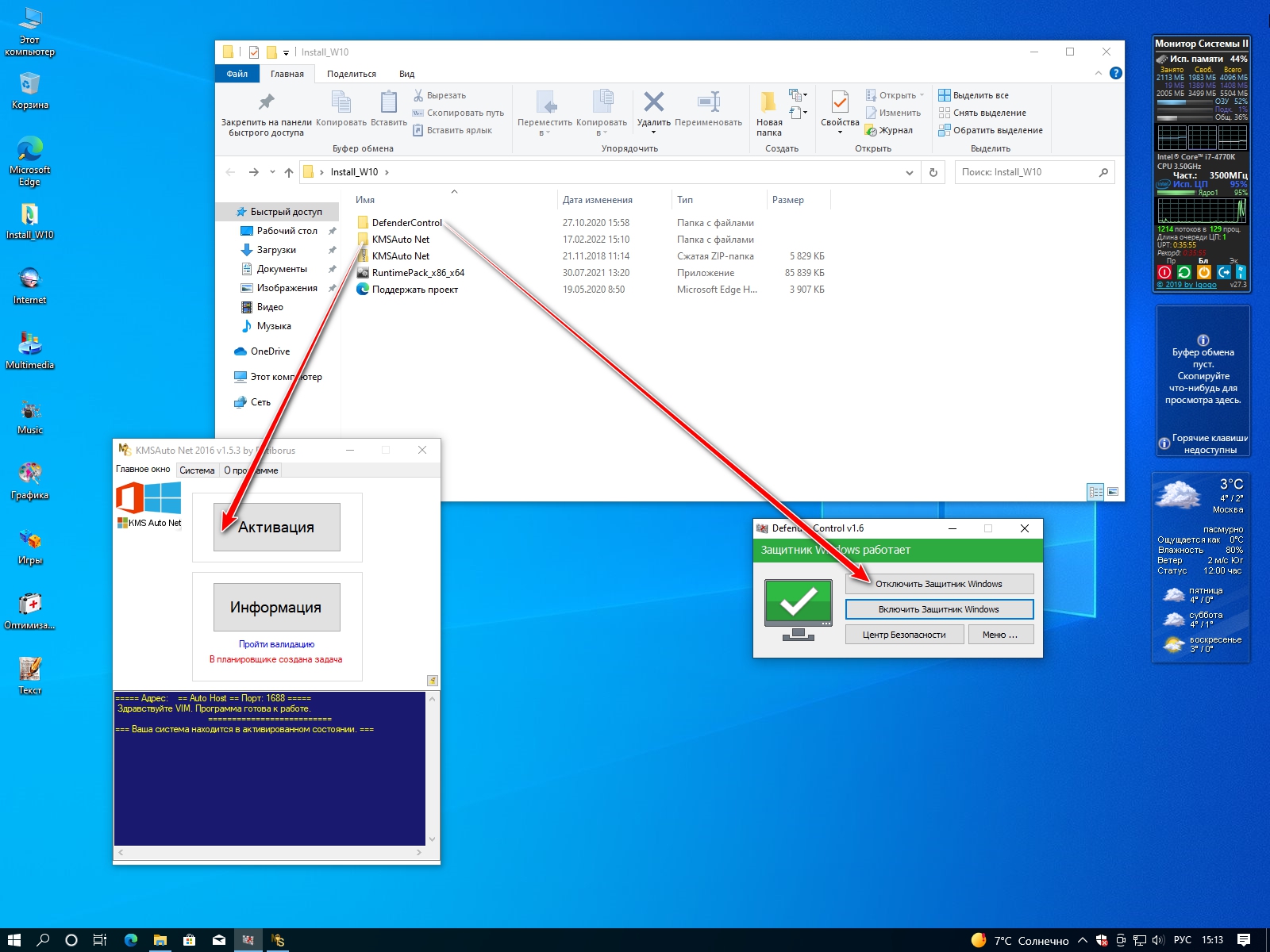Click the Multimedia desktop icon

(x=29, y=351)
